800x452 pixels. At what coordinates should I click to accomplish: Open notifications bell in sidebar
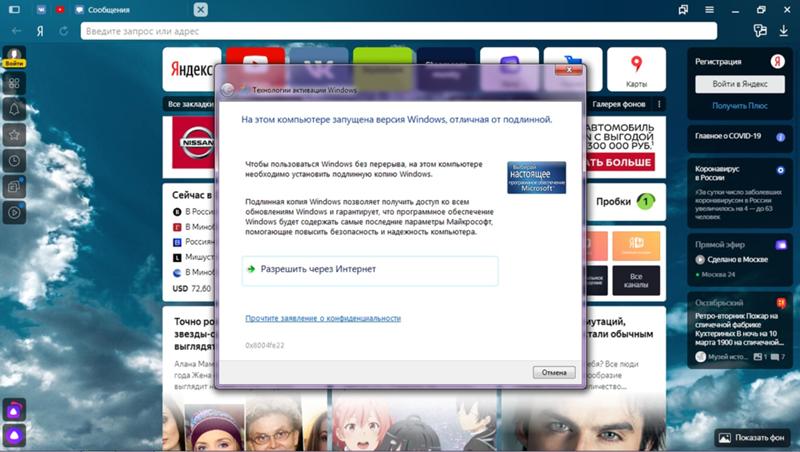[14, 109]
